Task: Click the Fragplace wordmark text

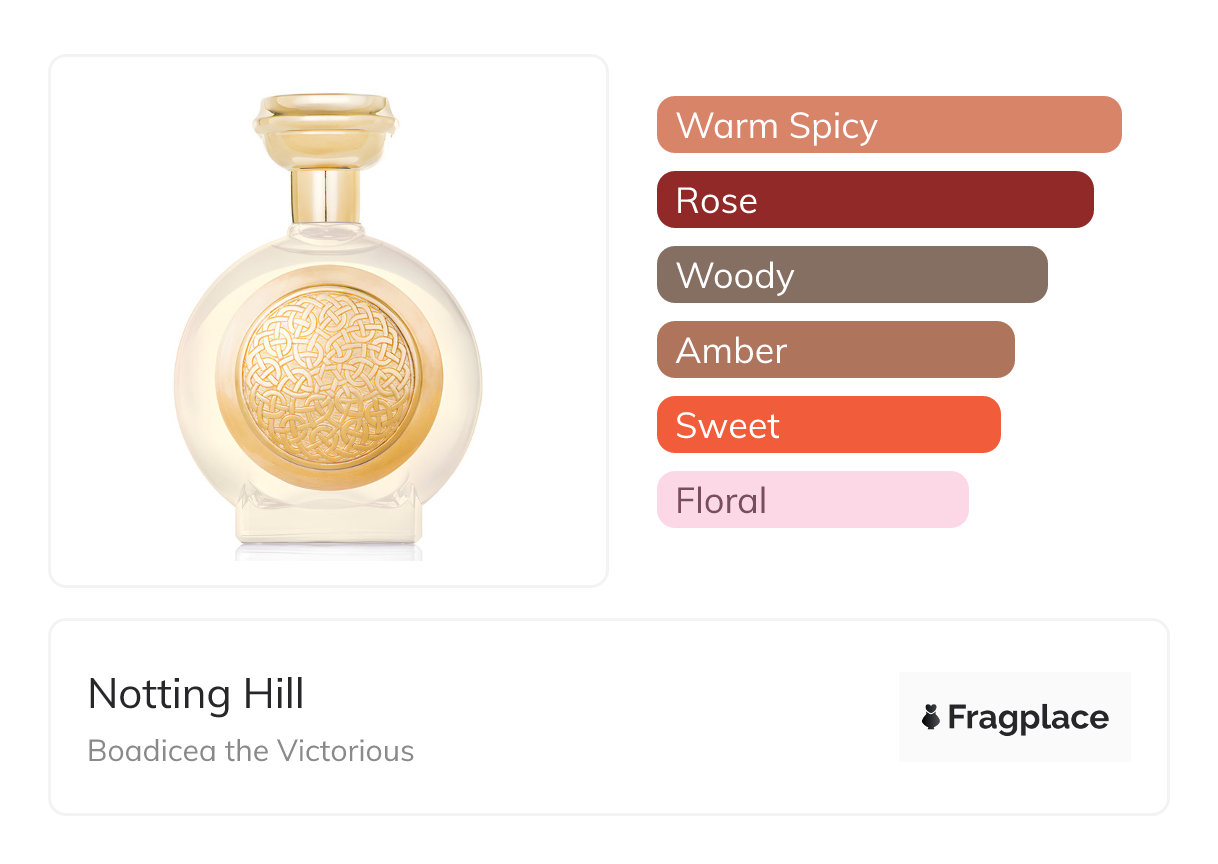Action: tap(1028, 718)
